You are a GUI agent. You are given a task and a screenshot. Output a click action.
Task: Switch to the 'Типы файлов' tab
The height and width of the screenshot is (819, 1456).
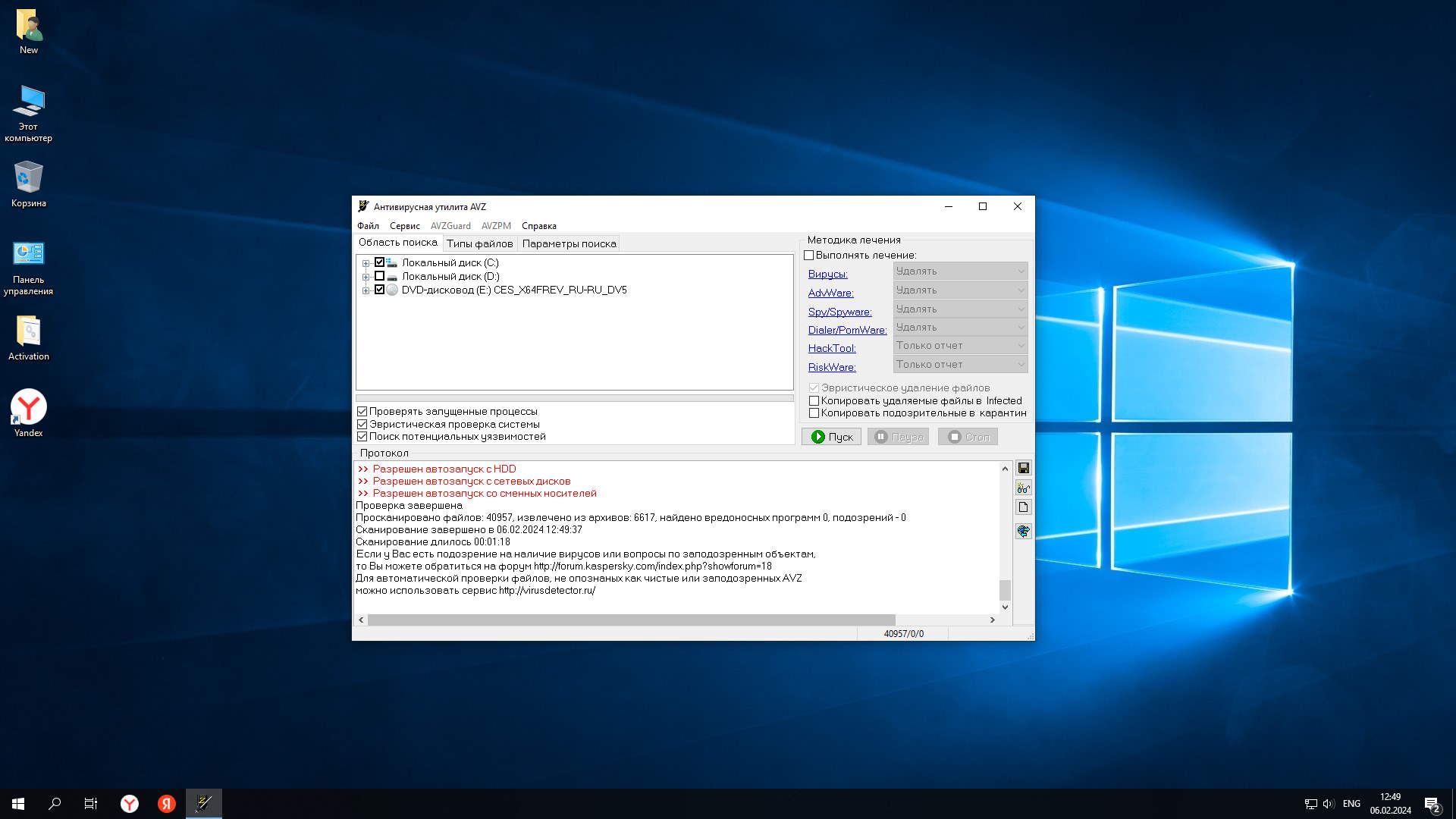479,243
